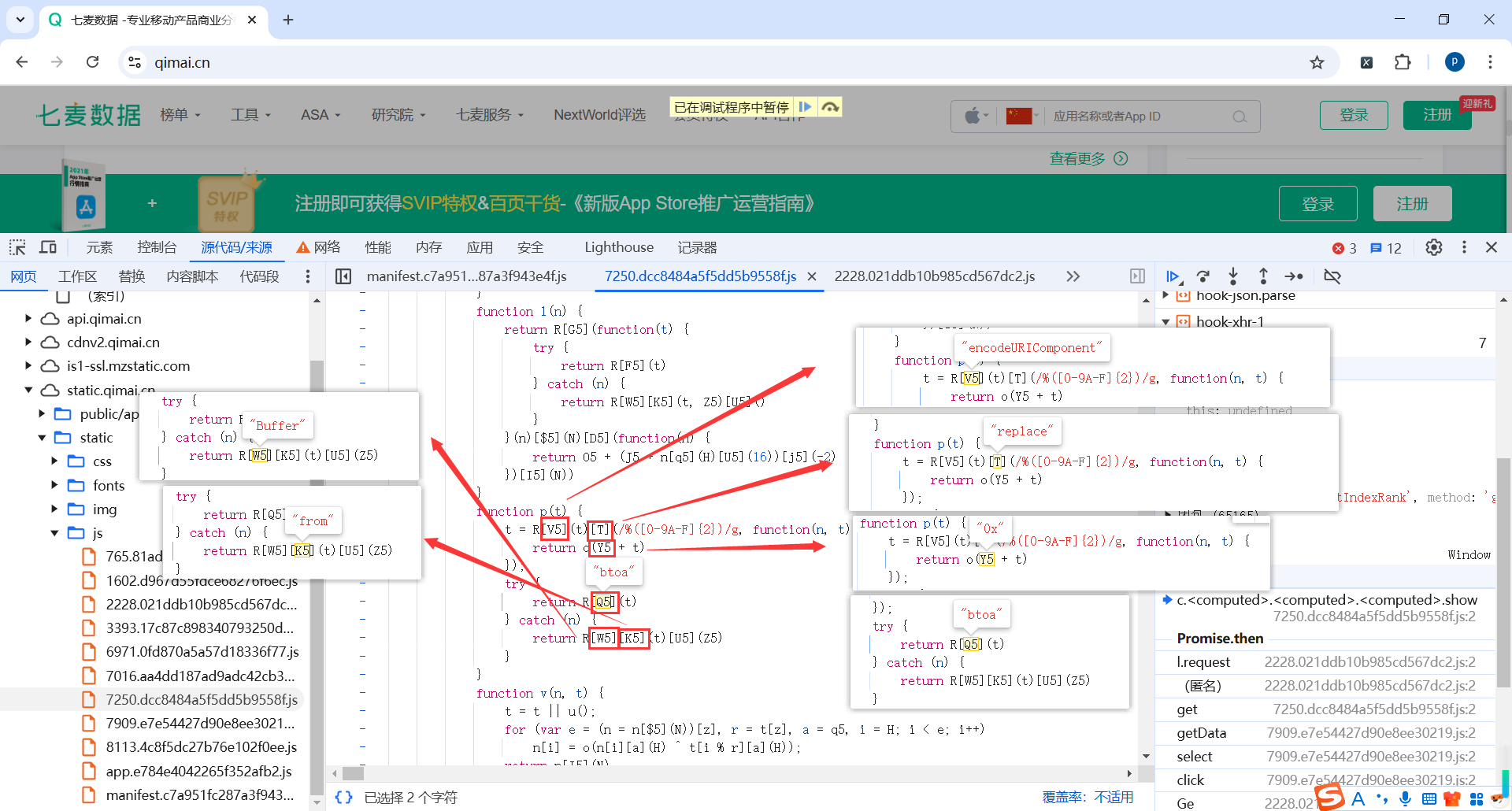Image resolution: width=1512 pixels, height=811 pixels.
Task: Step over from the page's paused overlay
Action: pyautogui.click(x=830, y=107)
